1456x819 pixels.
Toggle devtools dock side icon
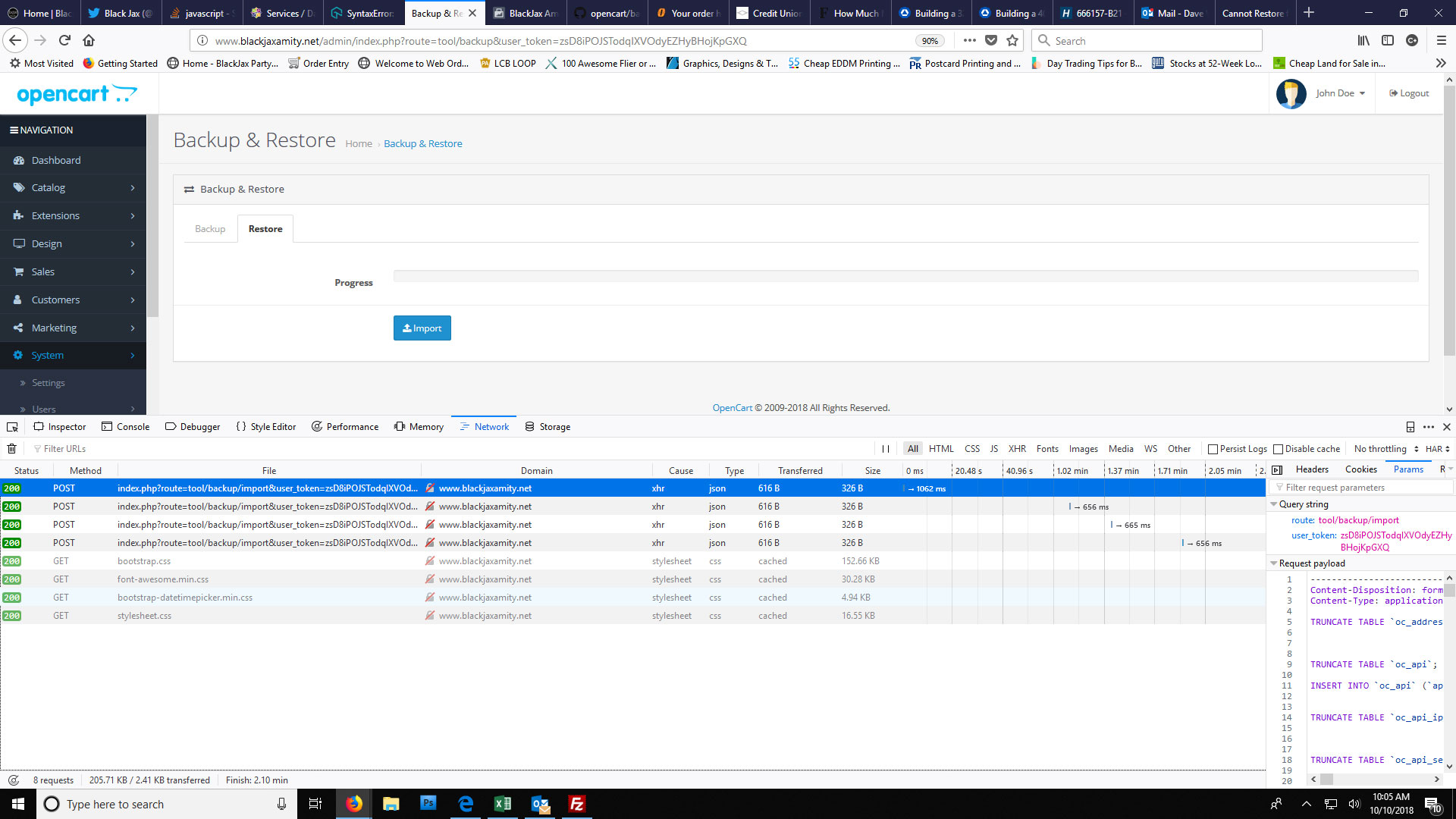click(1410, 427)
